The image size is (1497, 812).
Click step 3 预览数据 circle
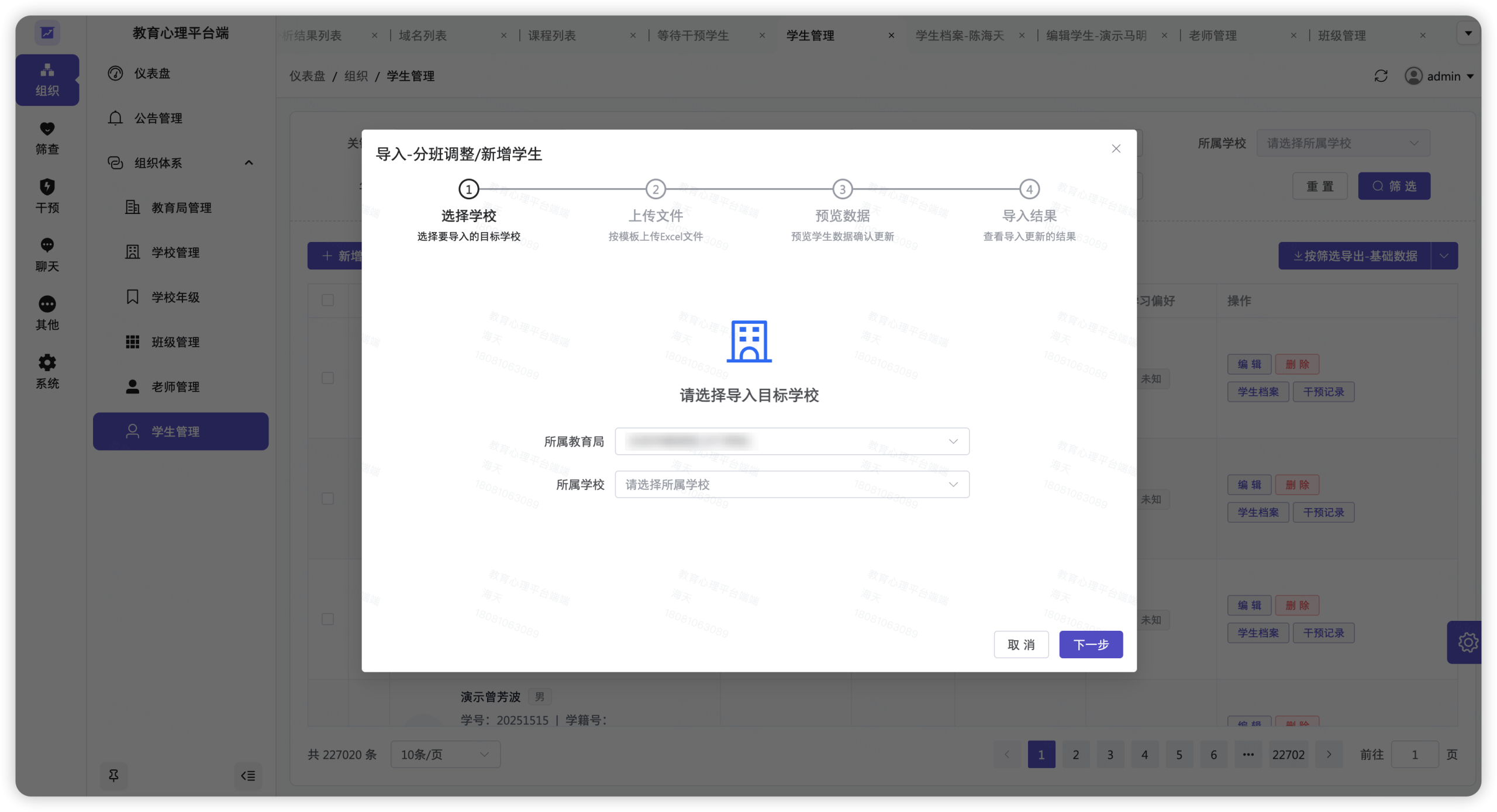click(842, 189)
